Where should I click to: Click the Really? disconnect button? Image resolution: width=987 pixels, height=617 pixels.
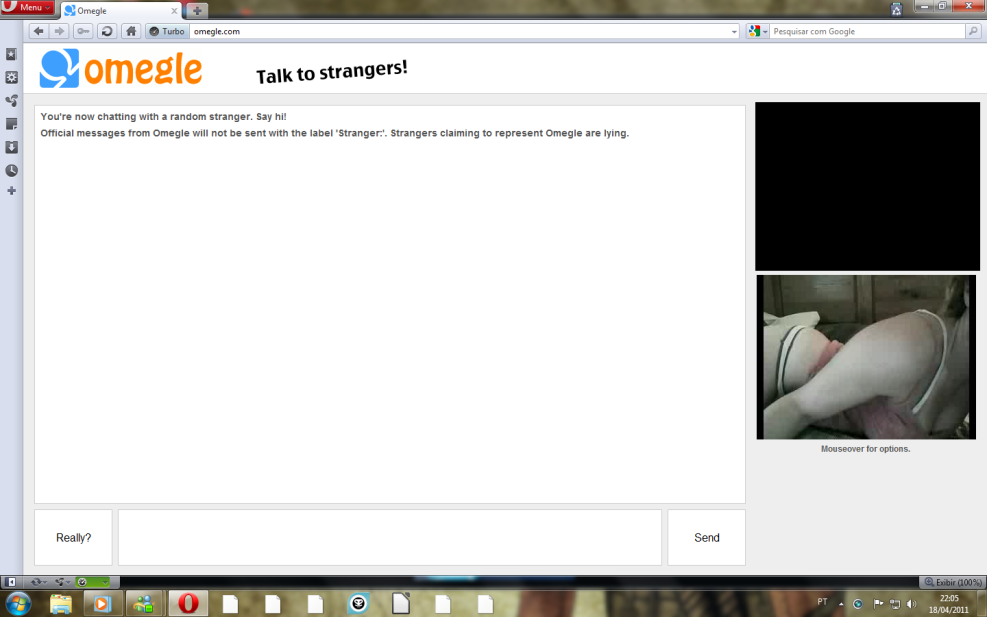coord(73,538)
